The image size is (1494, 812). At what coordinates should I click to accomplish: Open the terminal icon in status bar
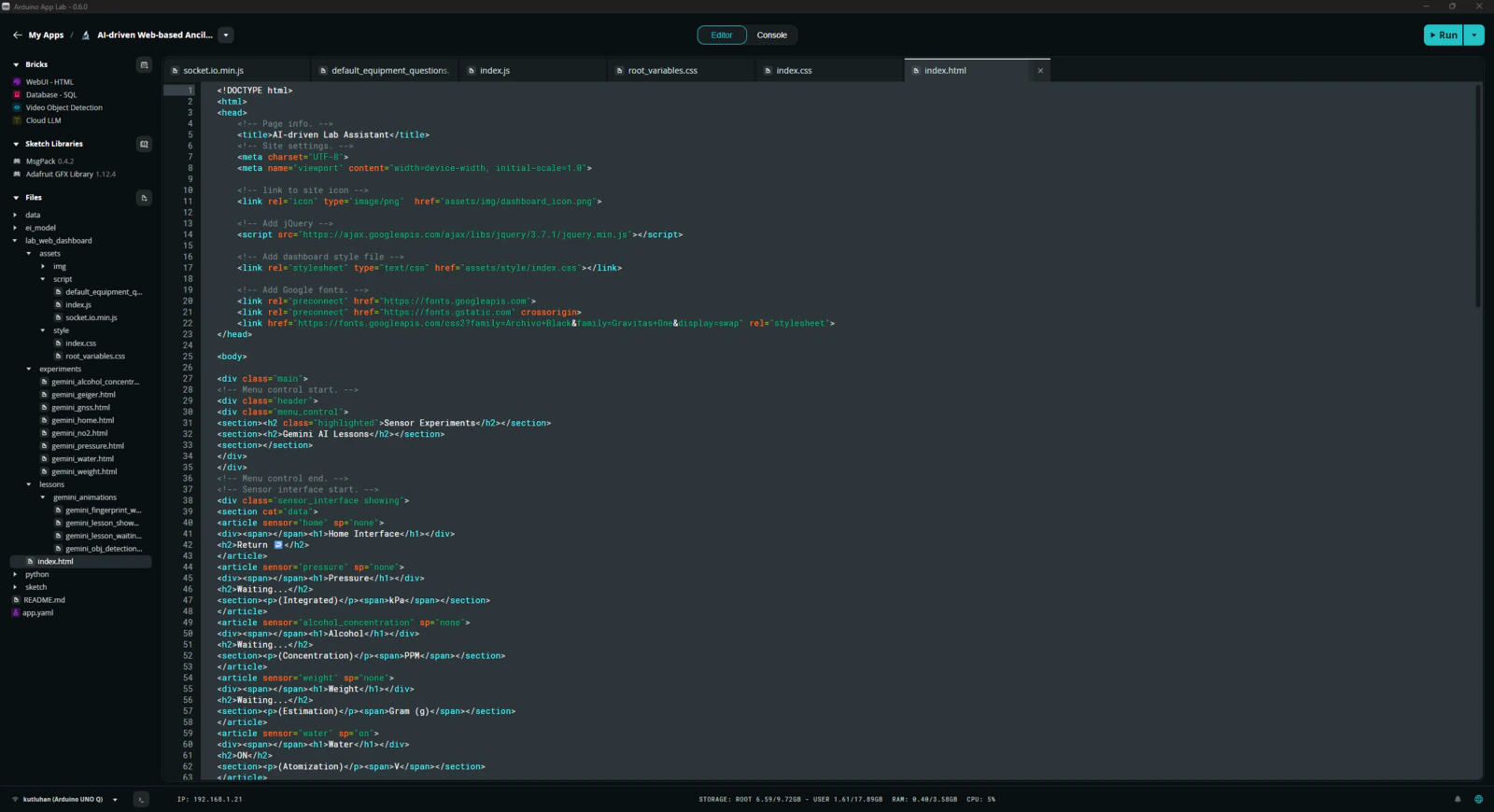click(141, 799)
